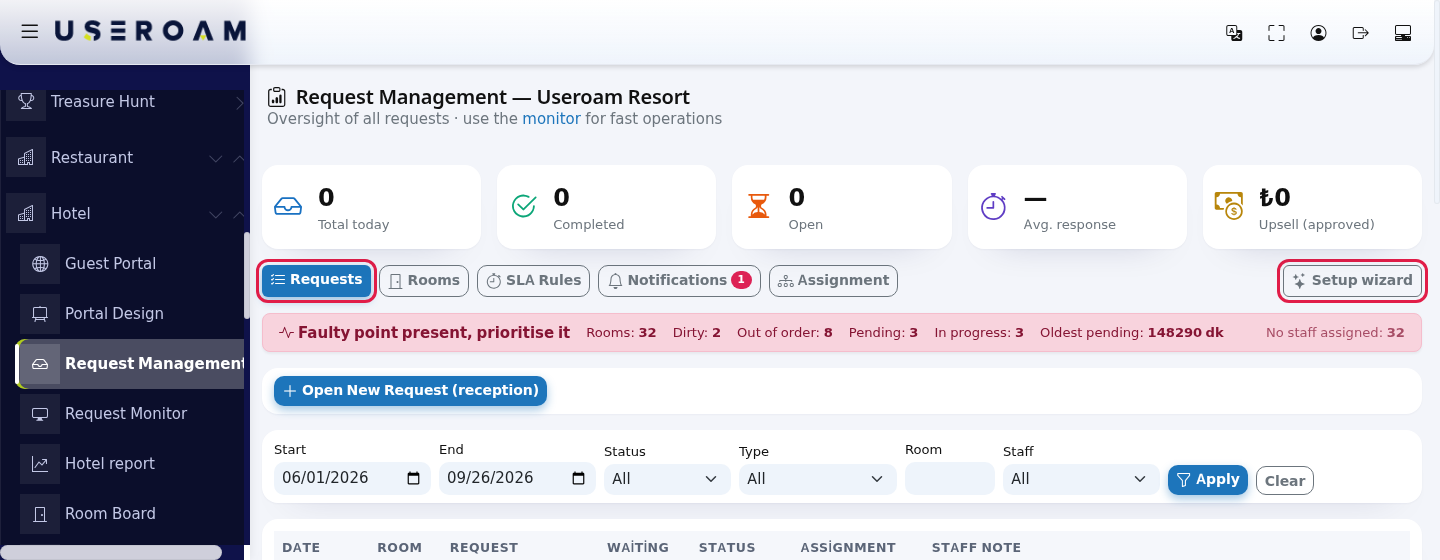
Task: Click the STATUS column header
Action: 727,548
